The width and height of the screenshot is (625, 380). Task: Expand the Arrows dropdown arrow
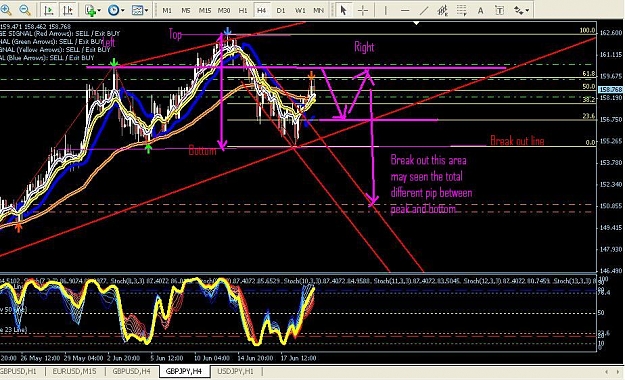click(x=528, y=10)
